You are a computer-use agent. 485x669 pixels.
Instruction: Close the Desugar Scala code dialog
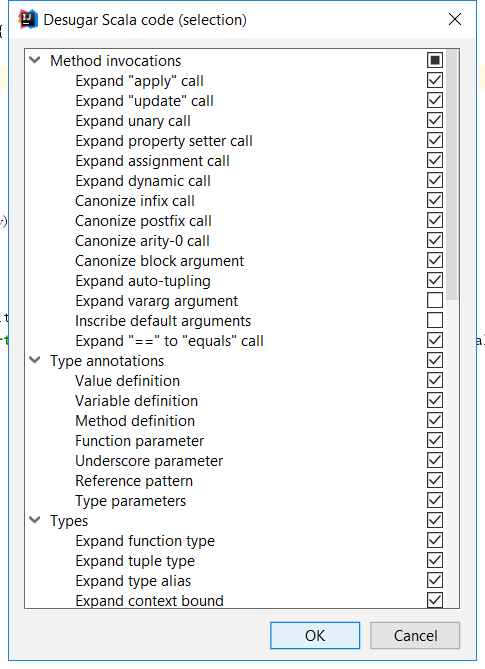(x=455, y=19)
